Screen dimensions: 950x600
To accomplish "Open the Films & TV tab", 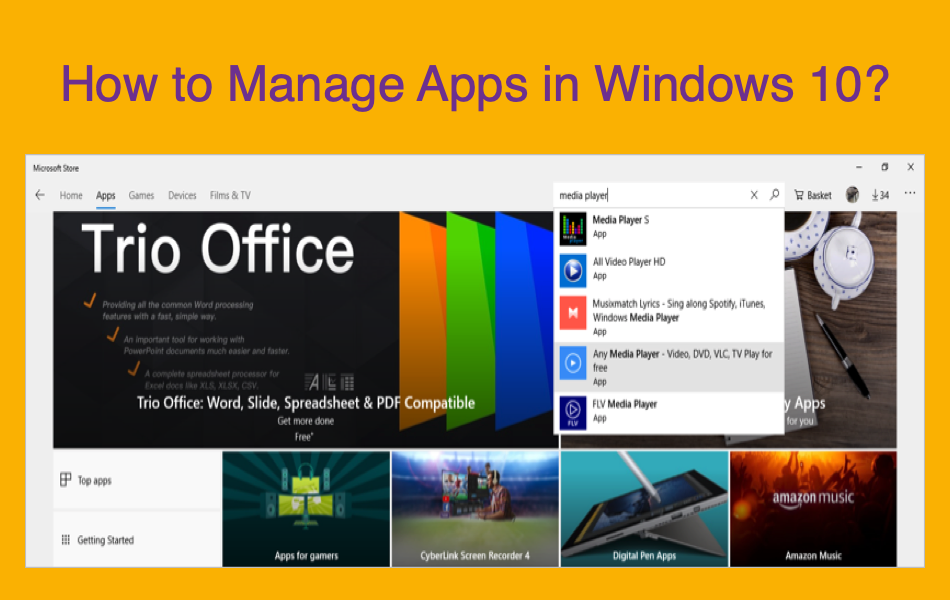I will pyautogui.click(x=230, y=195).
